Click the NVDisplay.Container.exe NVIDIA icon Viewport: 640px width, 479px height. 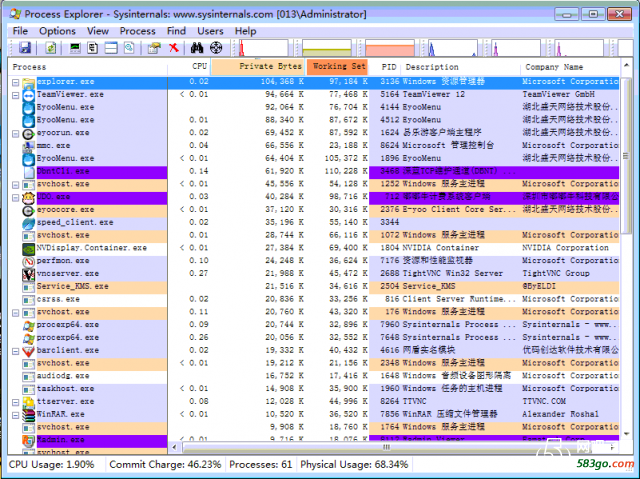pyautogui.click(x=29, y=248)
